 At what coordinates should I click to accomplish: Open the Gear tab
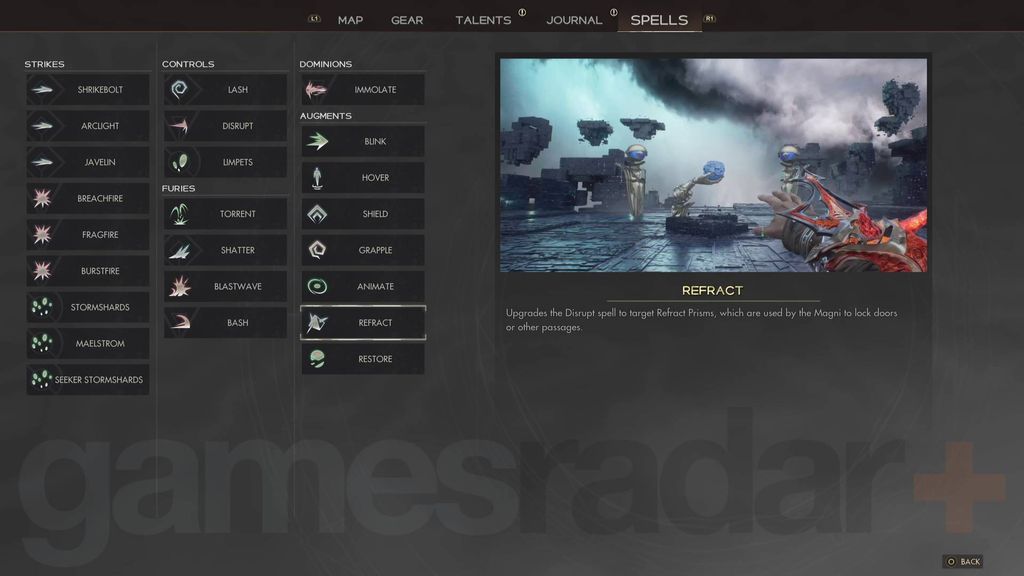point(407,20)
